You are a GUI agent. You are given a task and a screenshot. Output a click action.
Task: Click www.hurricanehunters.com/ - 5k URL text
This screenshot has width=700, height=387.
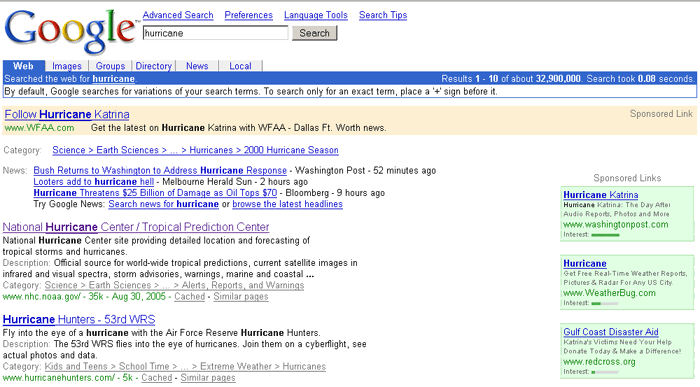(68, 378)
